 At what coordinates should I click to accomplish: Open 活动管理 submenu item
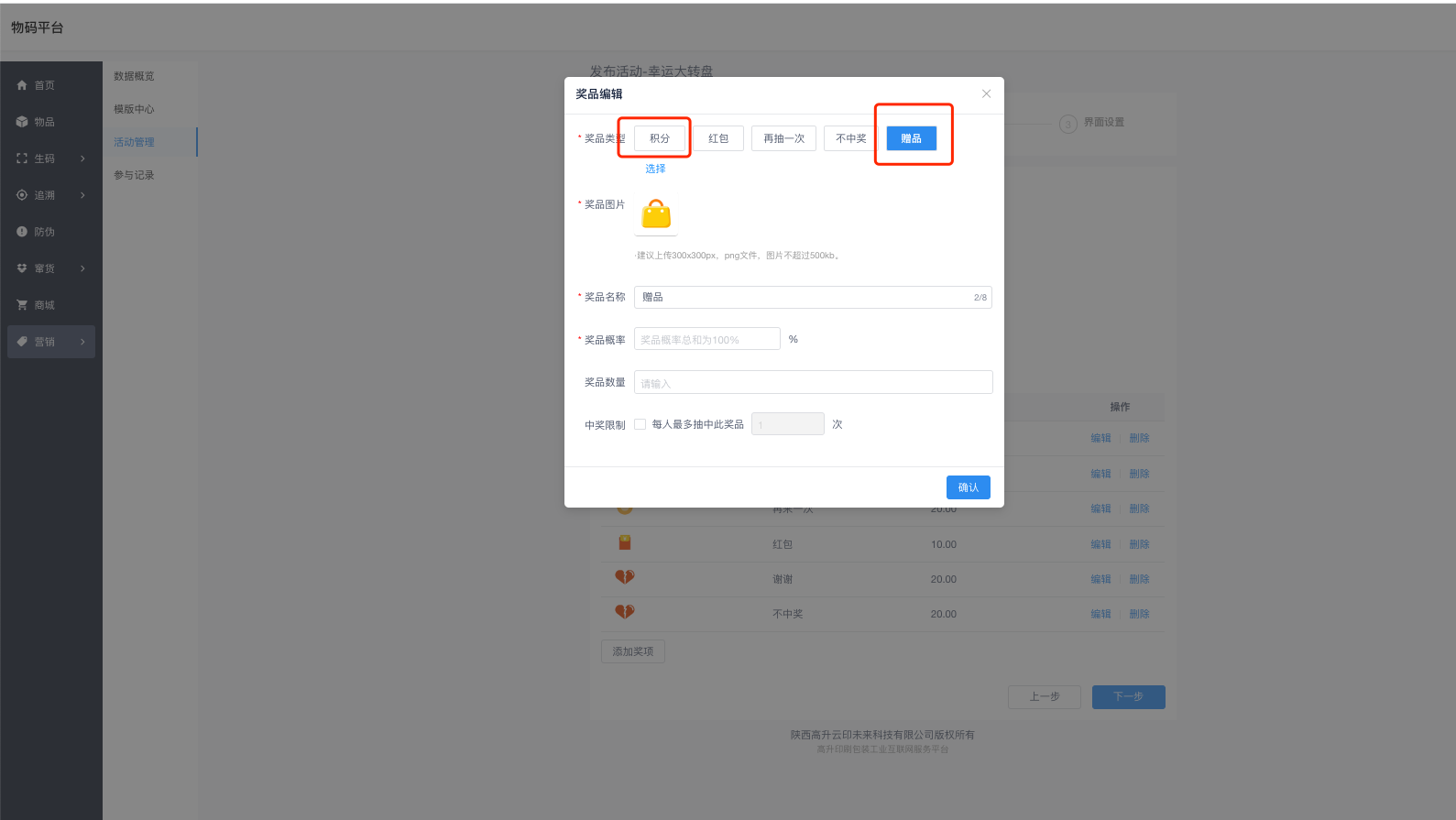tap(134, 142)
